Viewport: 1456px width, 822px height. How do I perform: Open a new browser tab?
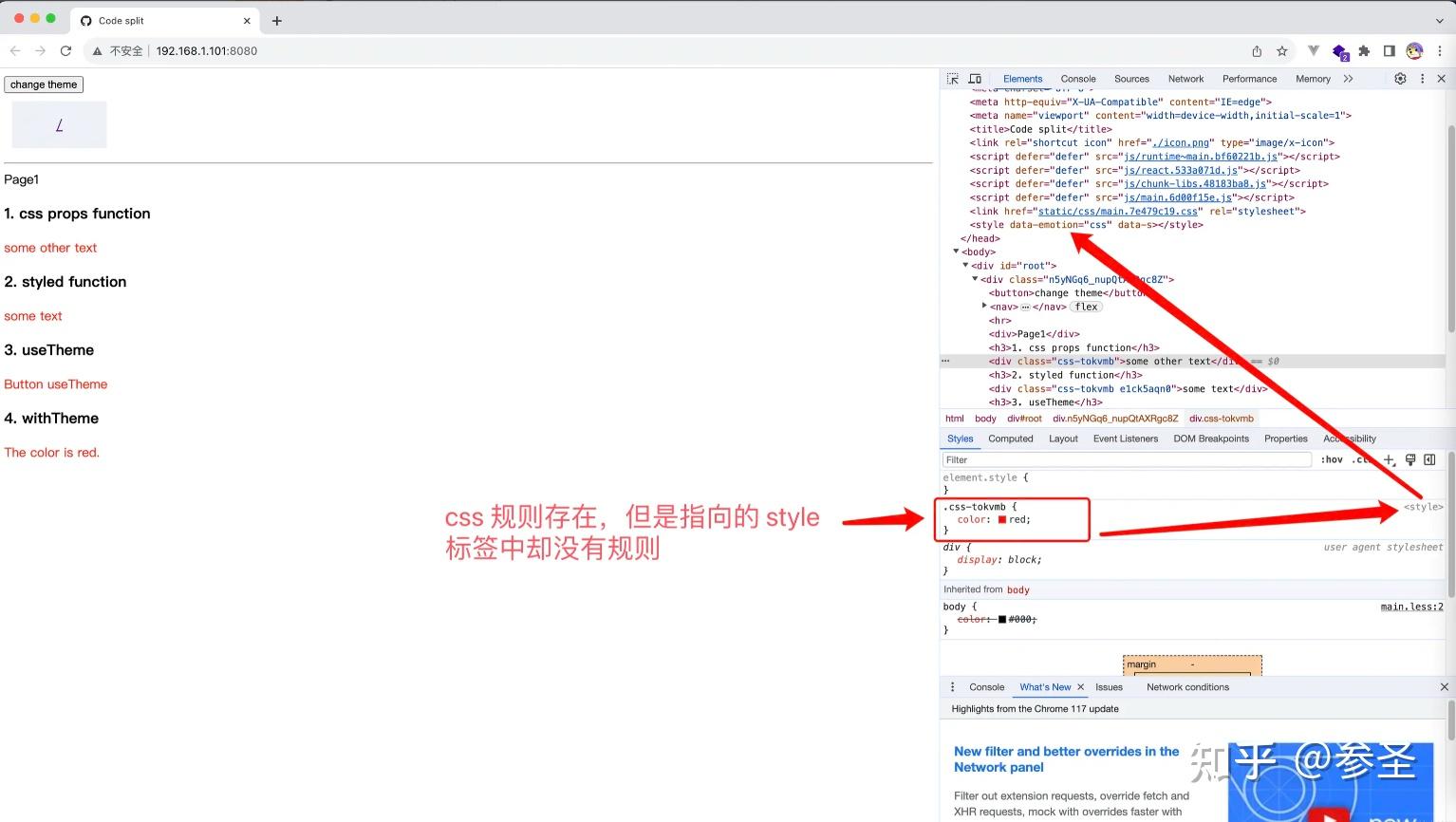[277, 21]
